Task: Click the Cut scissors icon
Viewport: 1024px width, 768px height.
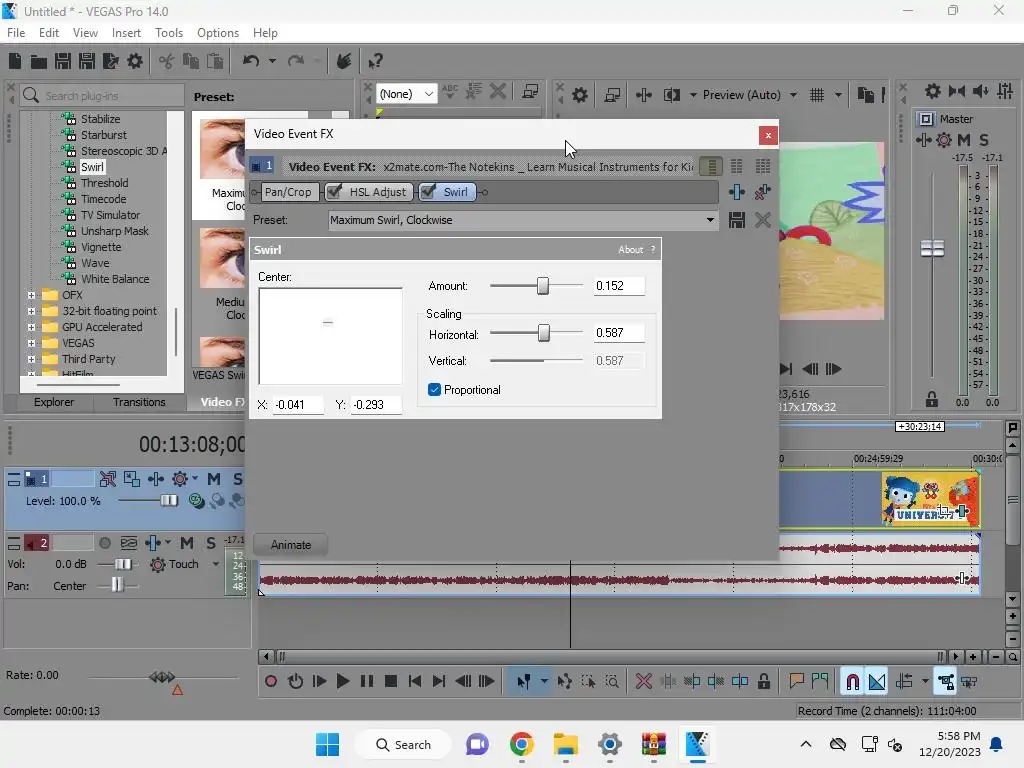Action: [167, 61]
